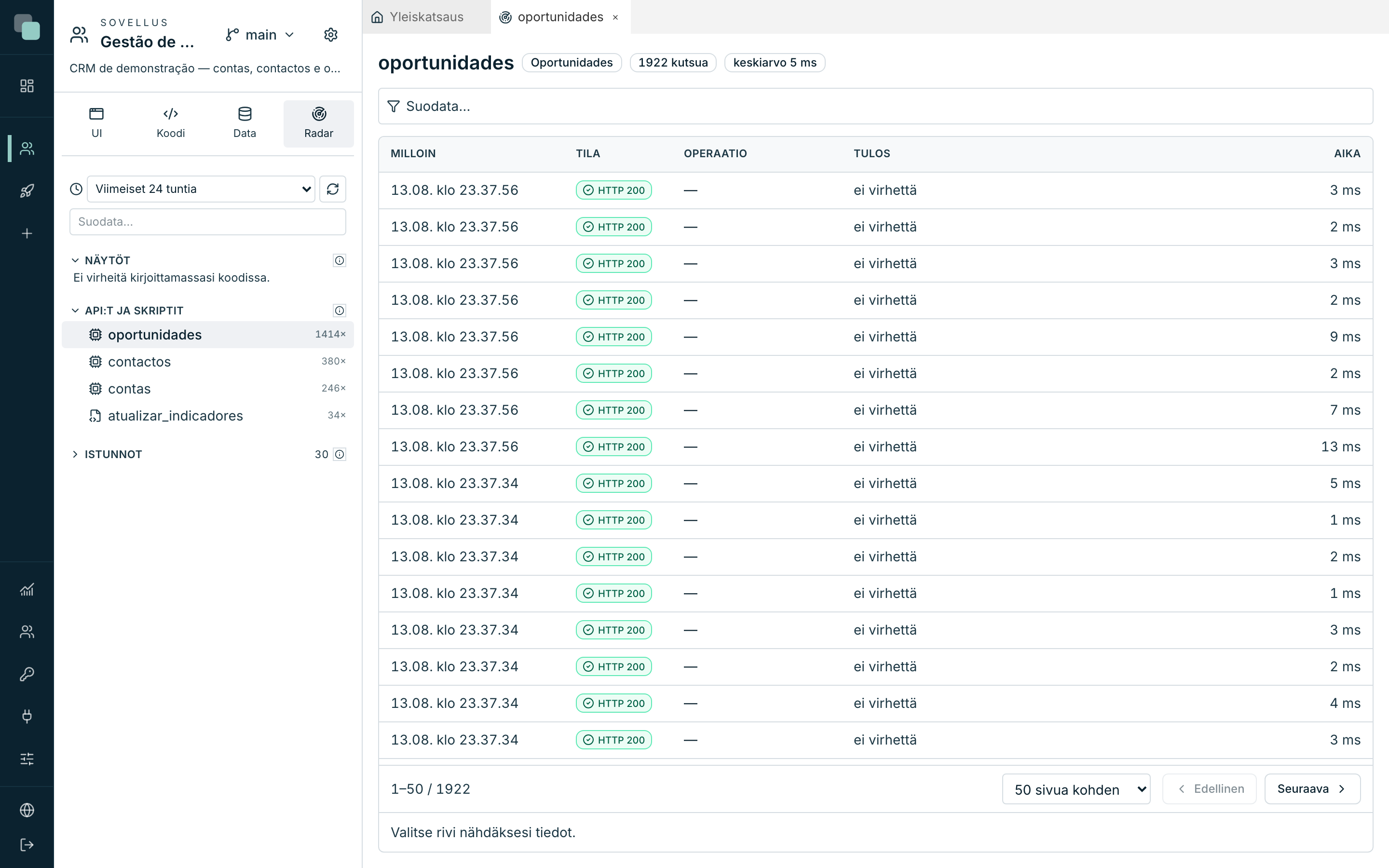Open the analytics chart icon
This screenshot has width=1389, height=868.
point(27,590)
